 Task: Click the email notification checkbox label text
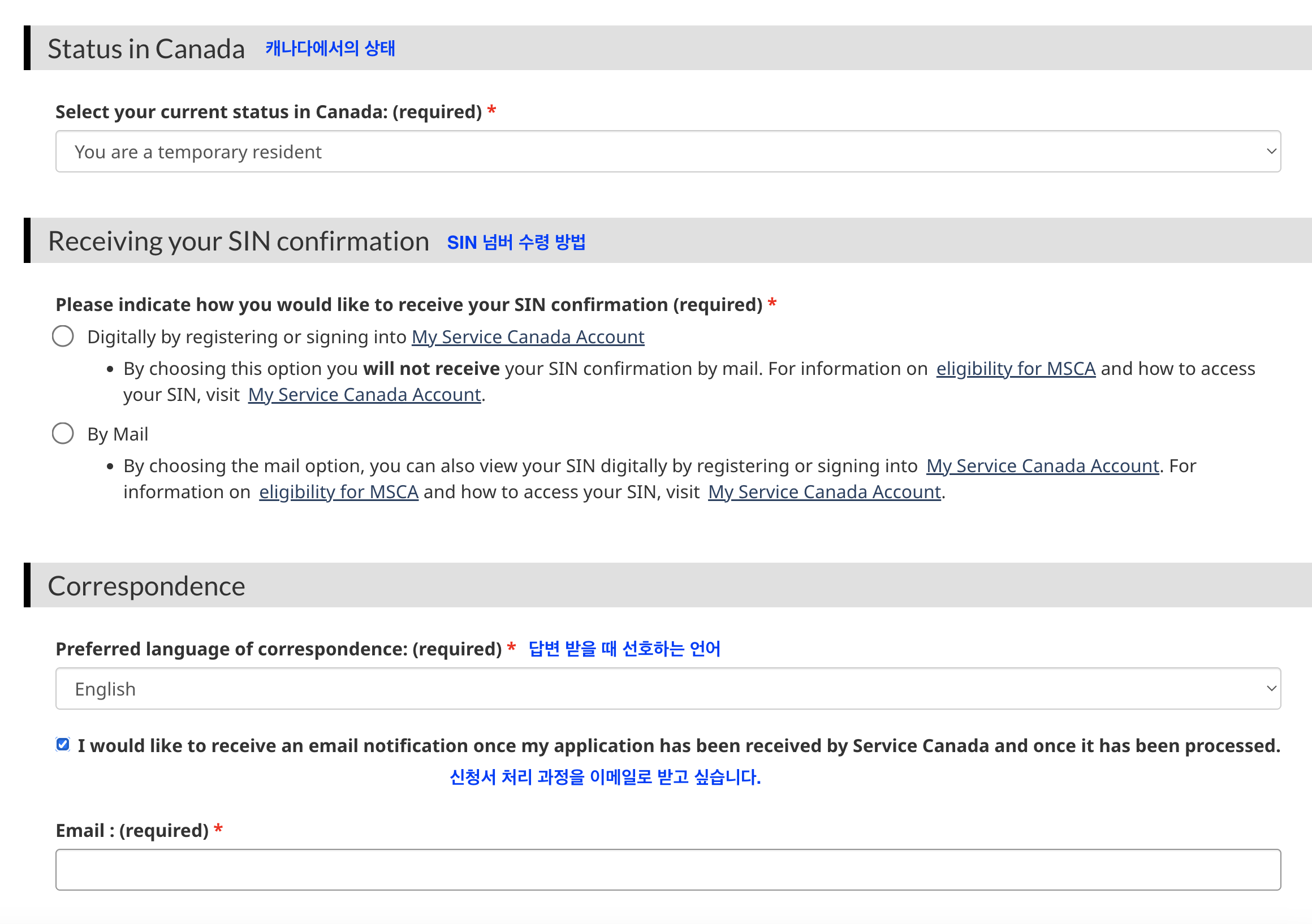pyautogui.click(x=679, y=746)
